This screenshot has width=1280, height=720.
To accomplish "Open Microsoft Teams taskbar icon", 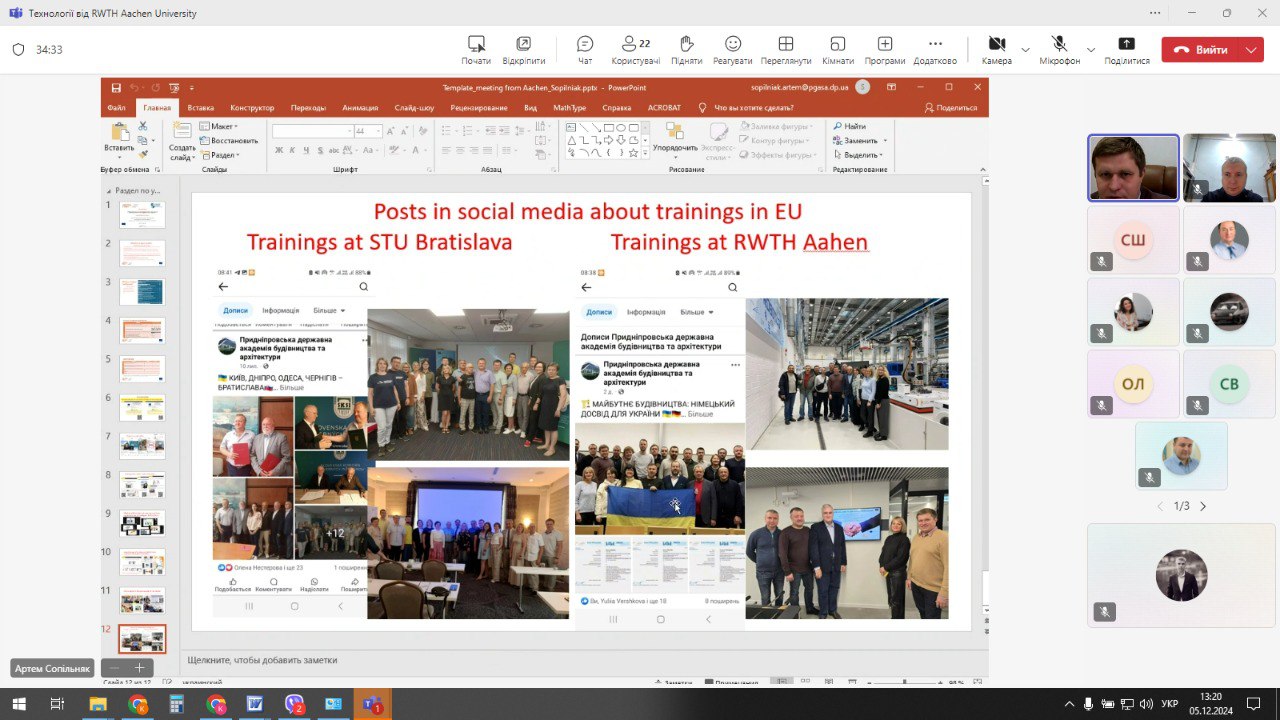I will [x=373, y=704].
